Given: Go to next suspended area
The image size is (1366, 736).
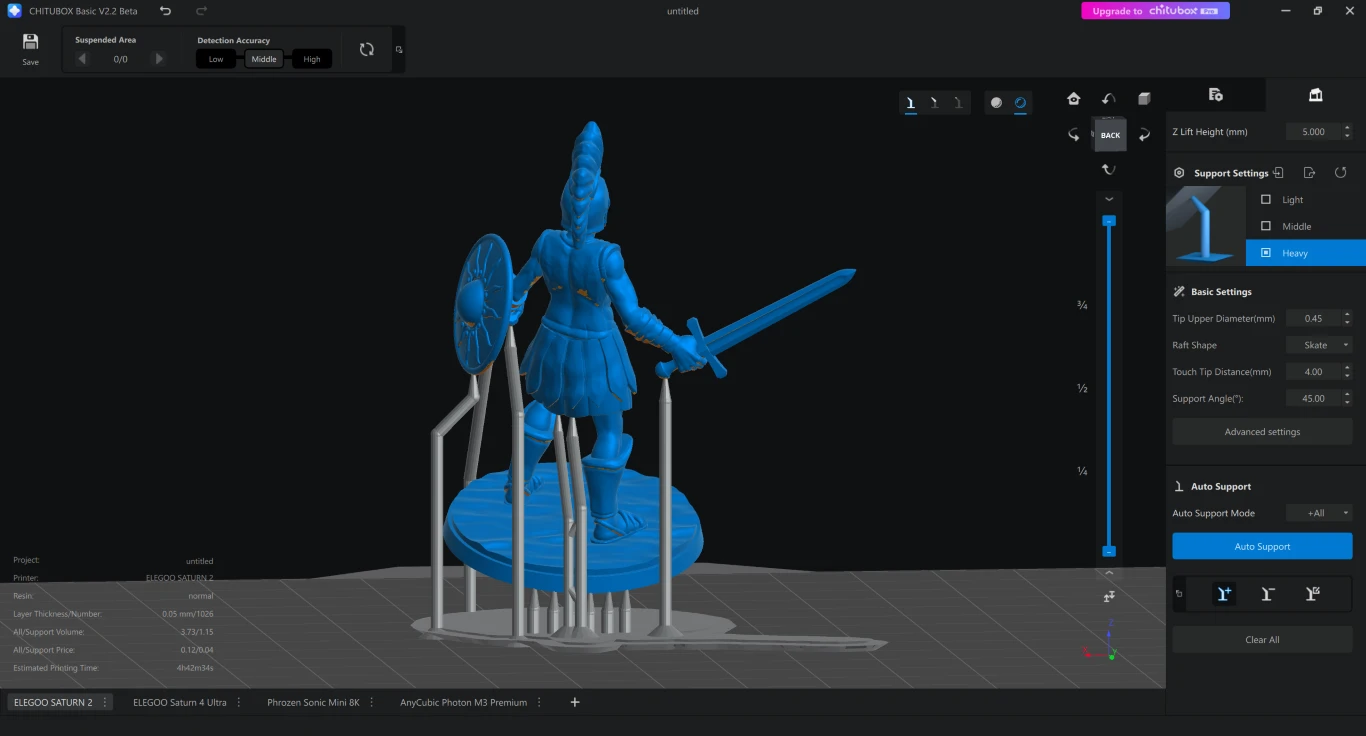Looking at the screenshot, I should [158, 59].
